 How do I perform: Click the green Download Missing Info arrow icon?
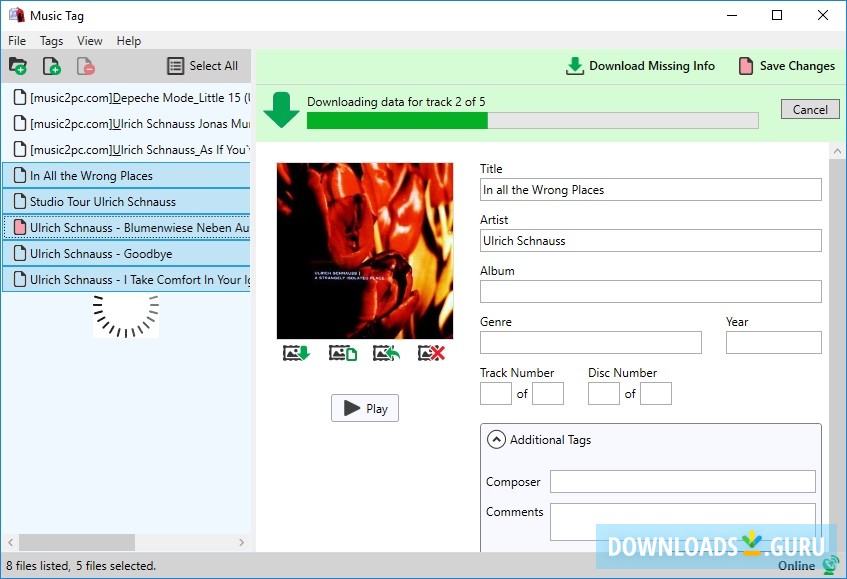(x=575, y=66)
